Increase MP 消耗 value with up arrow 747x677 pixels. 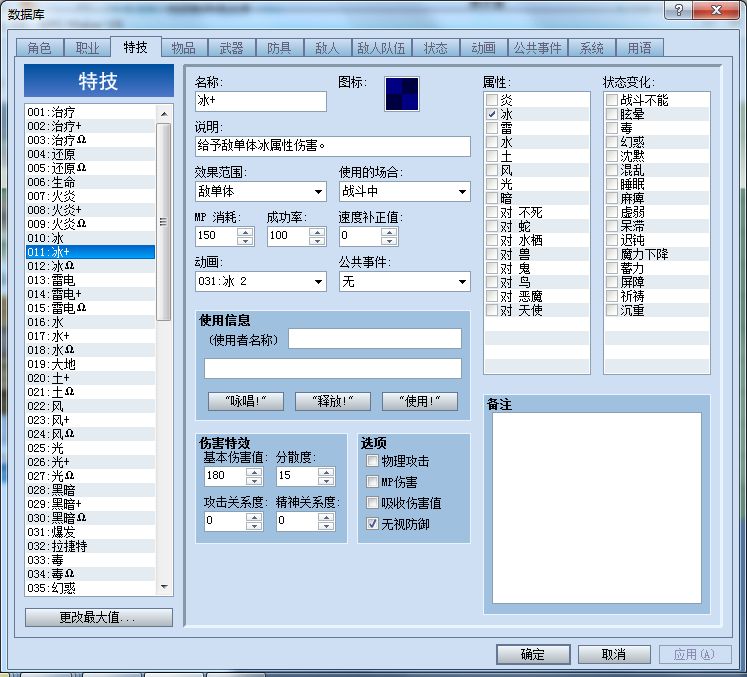point(245,232)
